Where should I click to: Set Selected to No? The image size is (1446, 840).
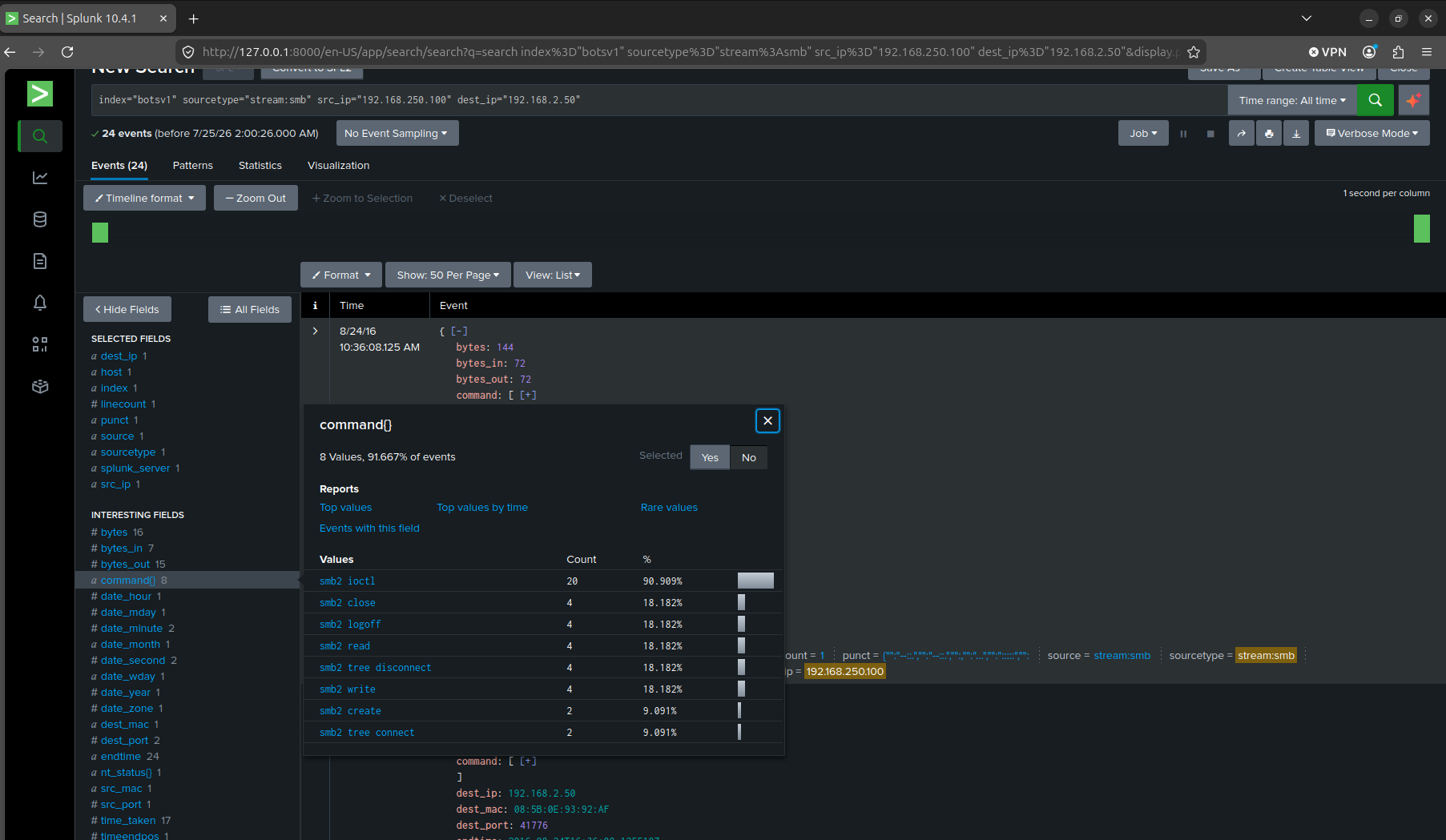click(749, 457)
